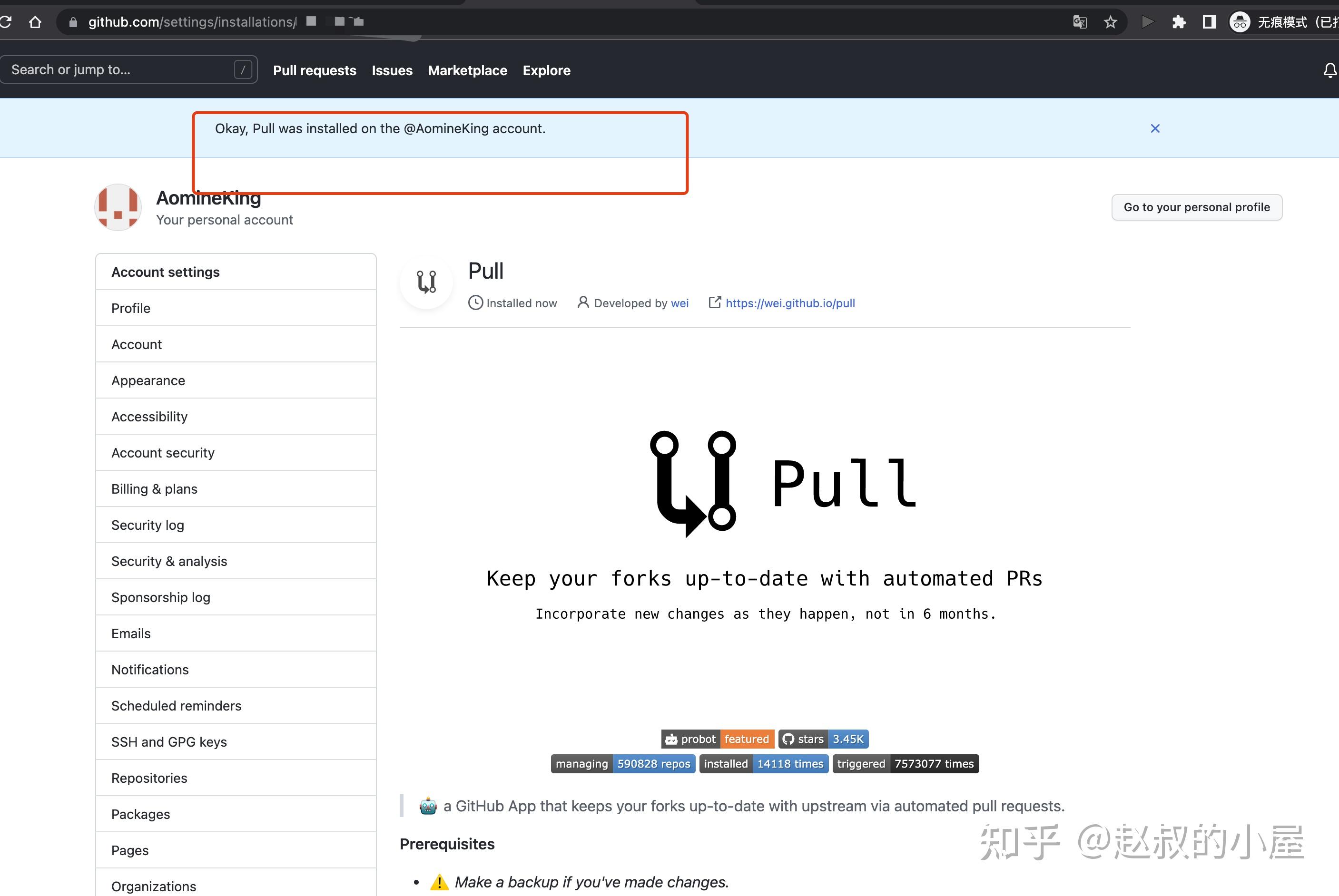Bookmark the page using the star icon

point(1110,22)
